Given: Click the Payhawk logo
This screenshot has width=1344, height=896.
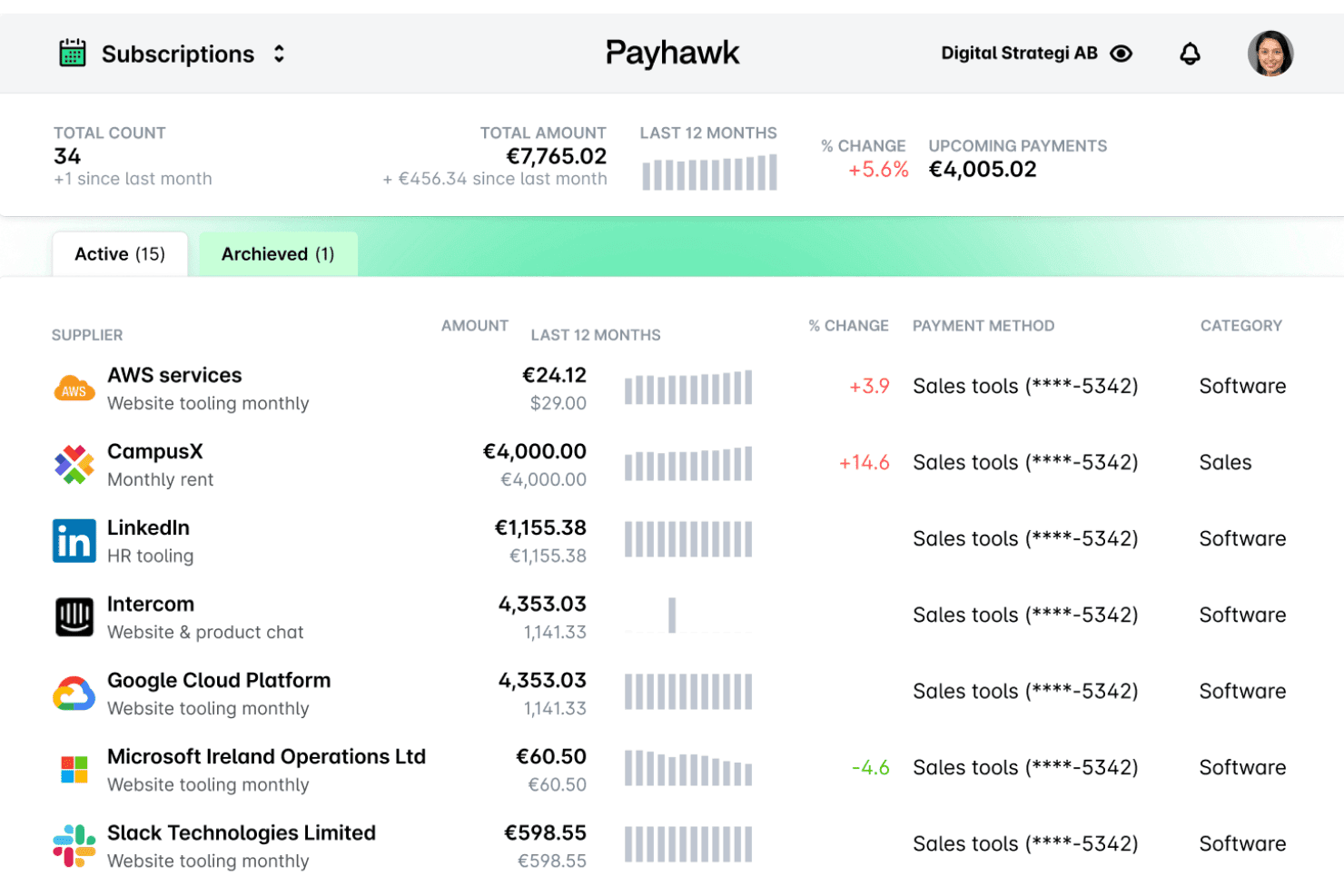Looking at the screenshot, I should click(x=672, y=54).
